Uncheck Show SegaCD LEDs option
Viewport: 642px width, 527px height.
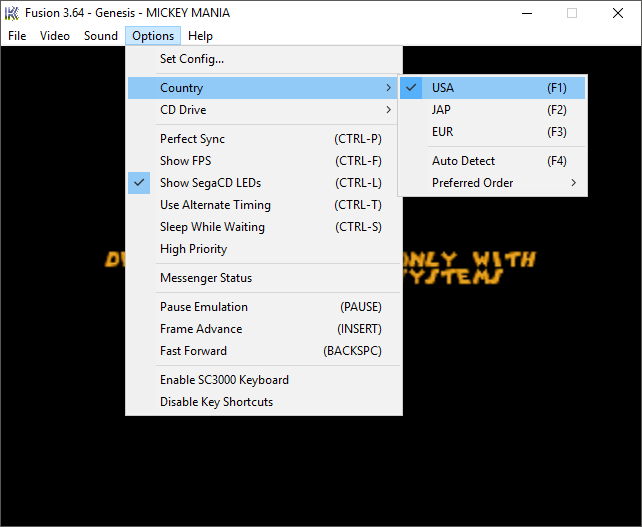tap(210, 183)
